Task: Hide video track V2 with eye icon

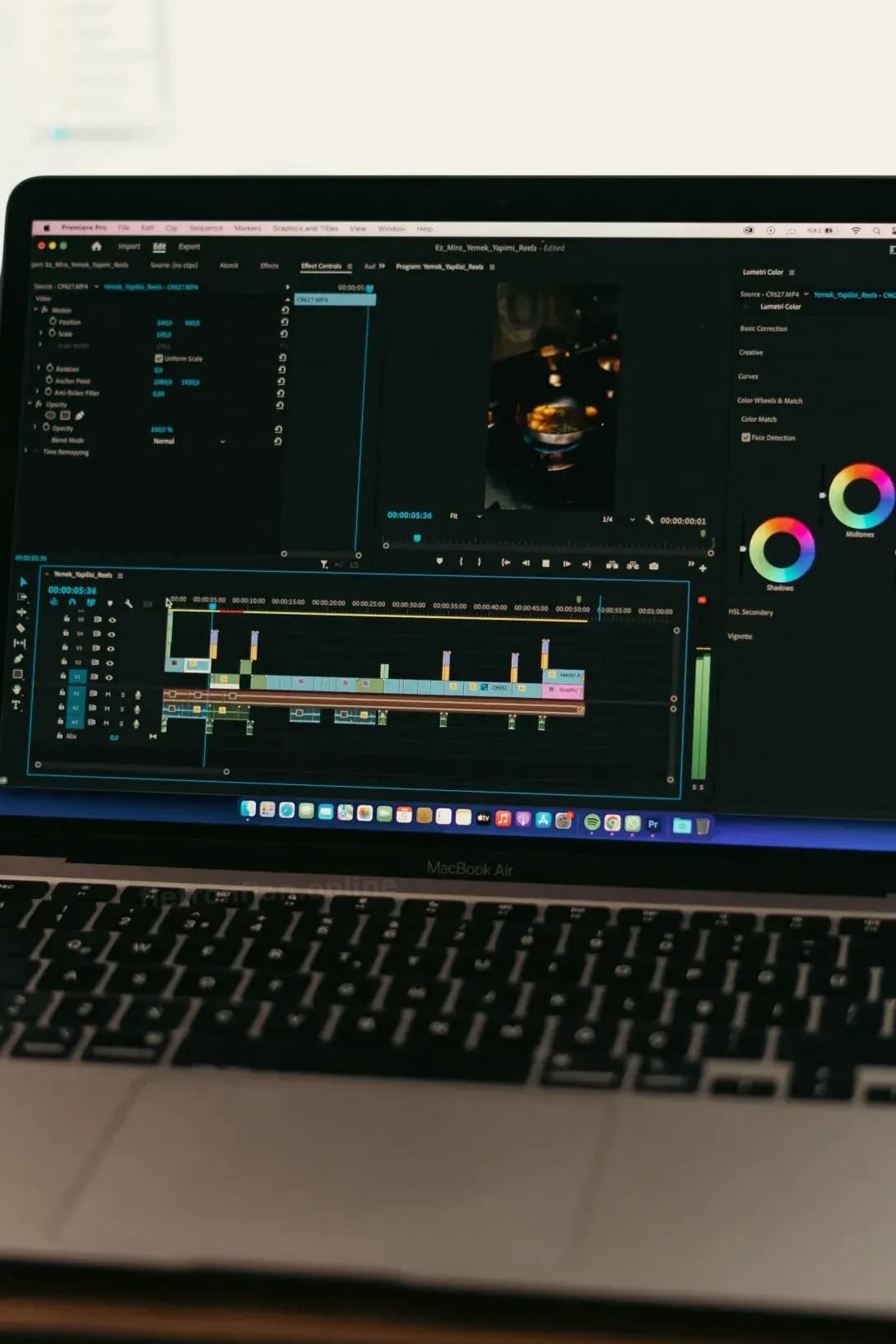Action: [x=109, y=663]
